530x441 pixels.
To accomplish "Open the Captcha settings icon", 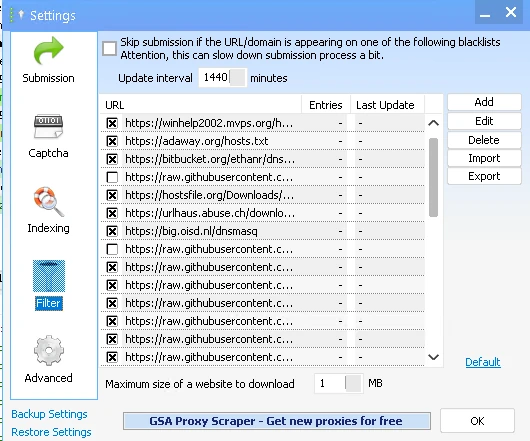I will [48, 126].
